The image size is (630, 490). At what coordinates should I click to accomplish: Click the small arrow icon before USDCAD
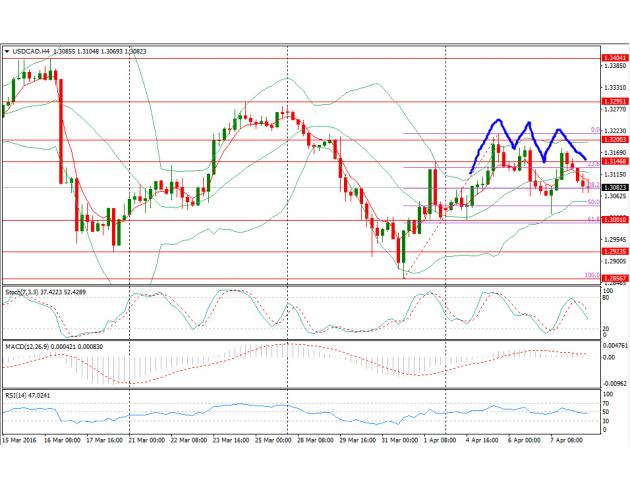coord(7,50)
